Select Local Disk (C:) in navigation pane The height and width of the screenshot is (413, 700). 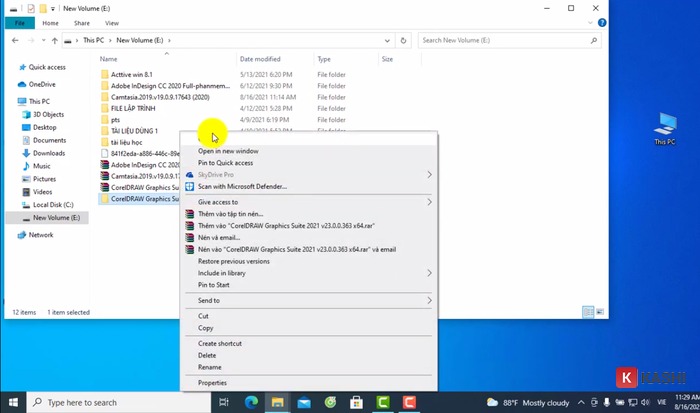[52, 204]
